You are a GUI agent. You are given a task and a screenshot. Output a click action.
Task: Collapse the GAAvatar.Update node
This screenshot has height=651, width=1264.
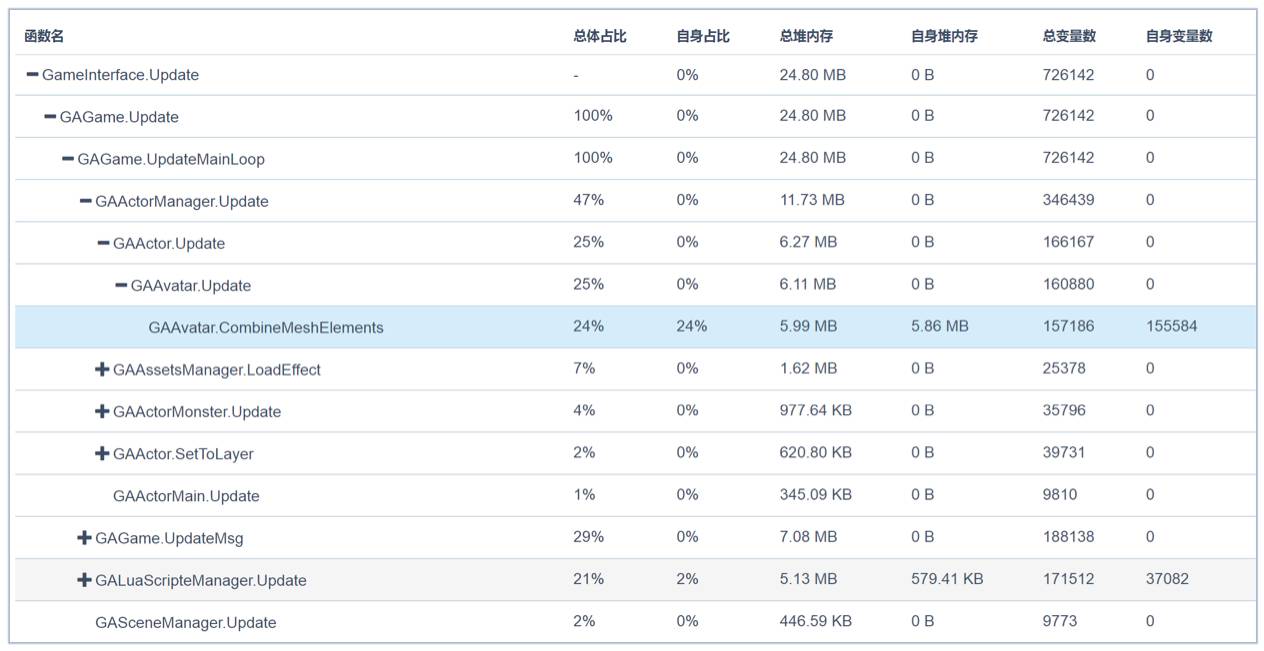pos(121,285)
